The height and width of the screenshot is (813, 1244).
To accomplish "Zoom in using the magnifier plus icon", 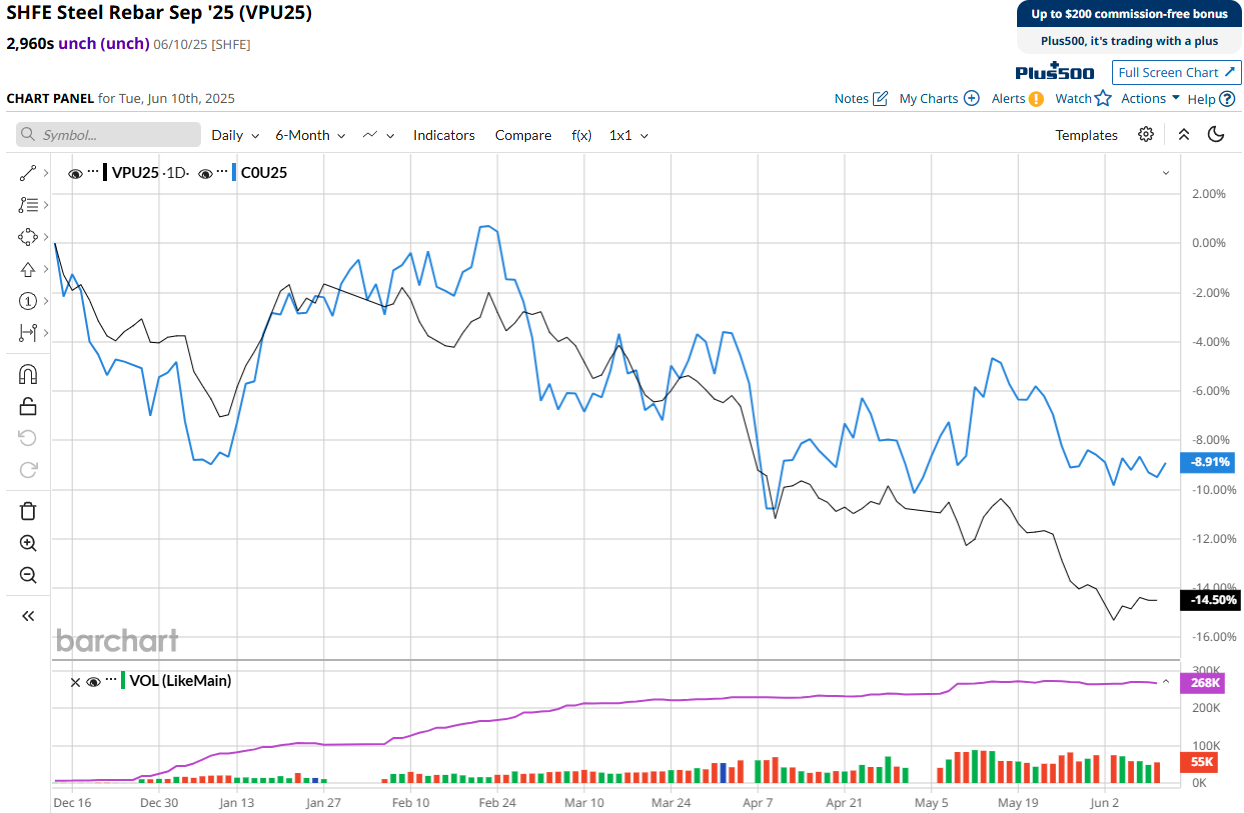I will pyautogui.click(x=28, y=543).
